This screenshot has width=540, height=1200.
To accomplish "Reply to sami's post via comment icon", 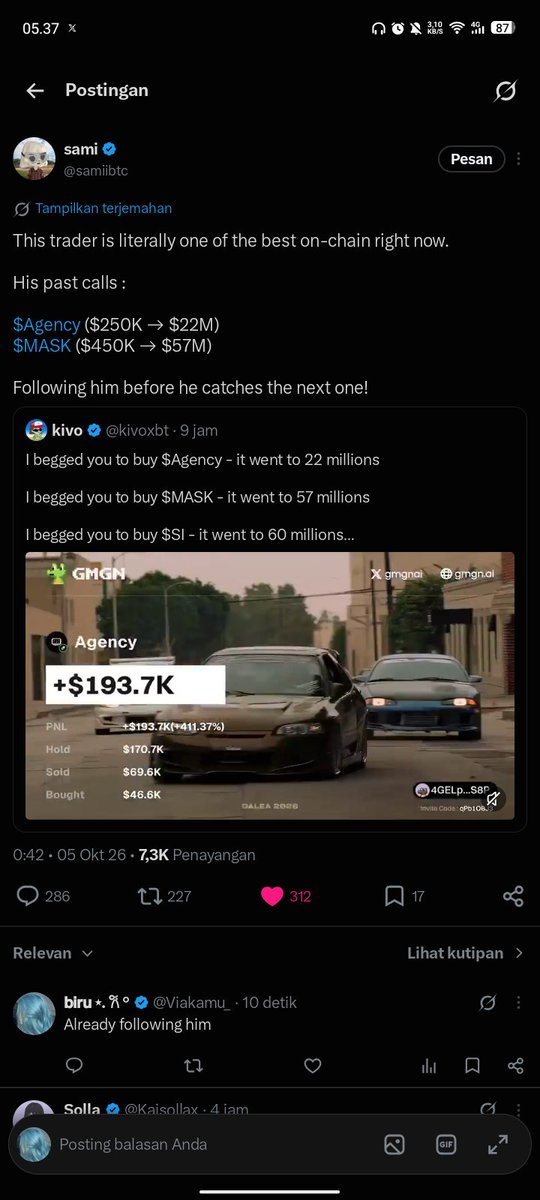I will point(28,896).
